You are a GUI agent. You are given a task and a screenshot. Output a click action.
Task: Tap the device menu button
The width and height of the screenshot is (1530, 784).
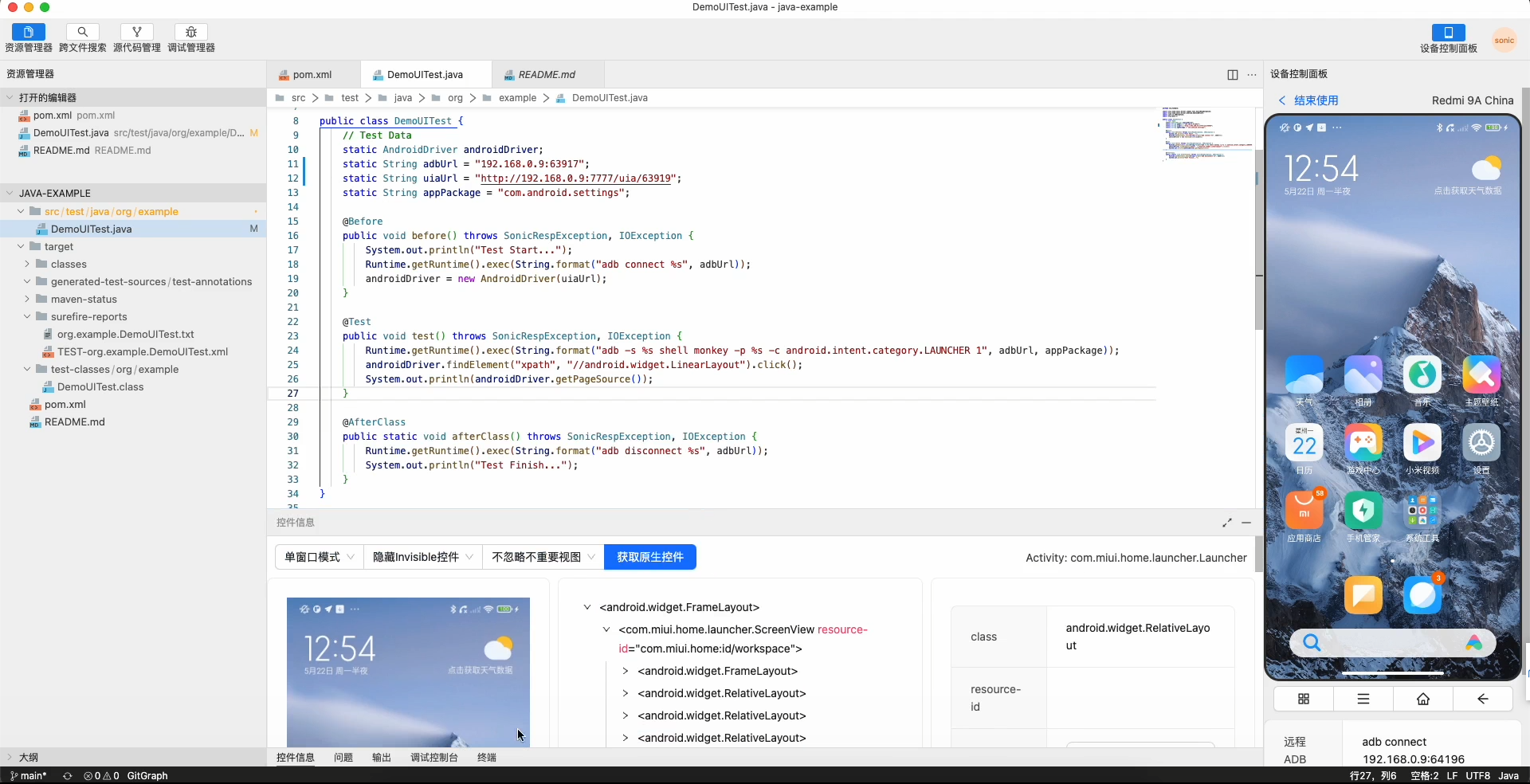point(1363,699)
